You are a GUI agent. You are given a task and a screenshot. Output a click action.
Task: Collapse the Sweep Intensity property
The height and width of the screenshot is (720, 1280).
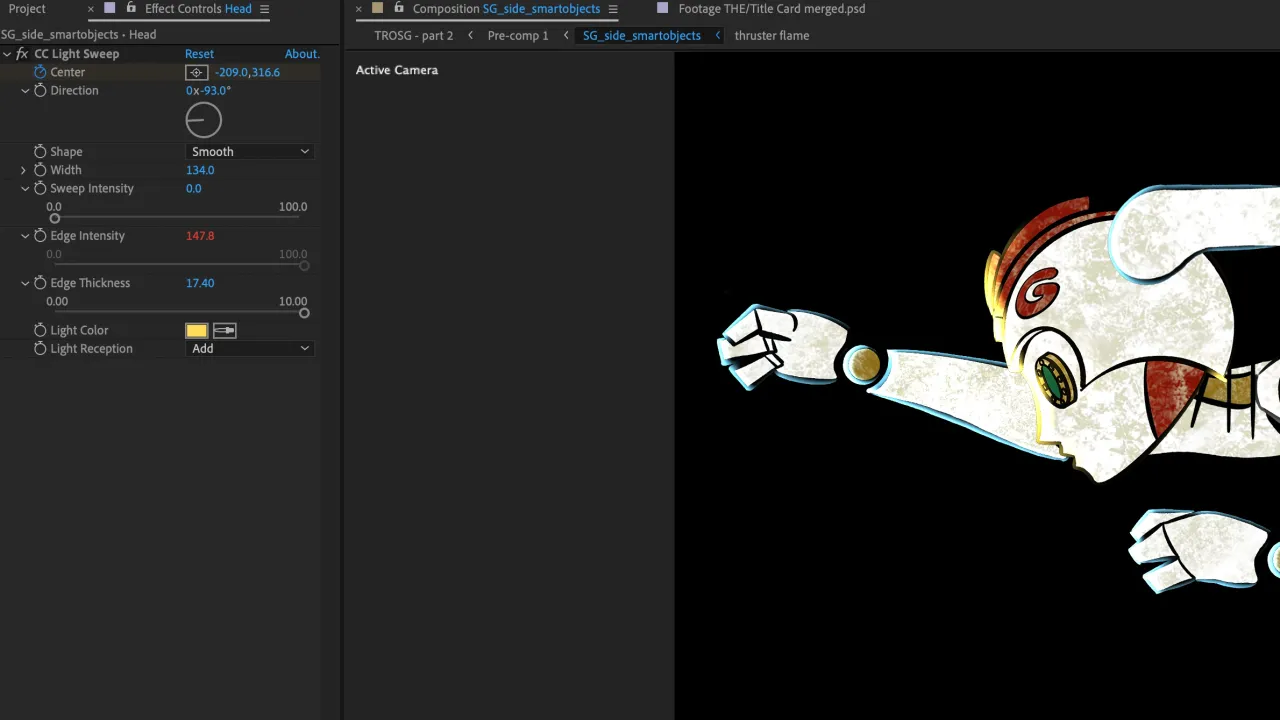25,188
